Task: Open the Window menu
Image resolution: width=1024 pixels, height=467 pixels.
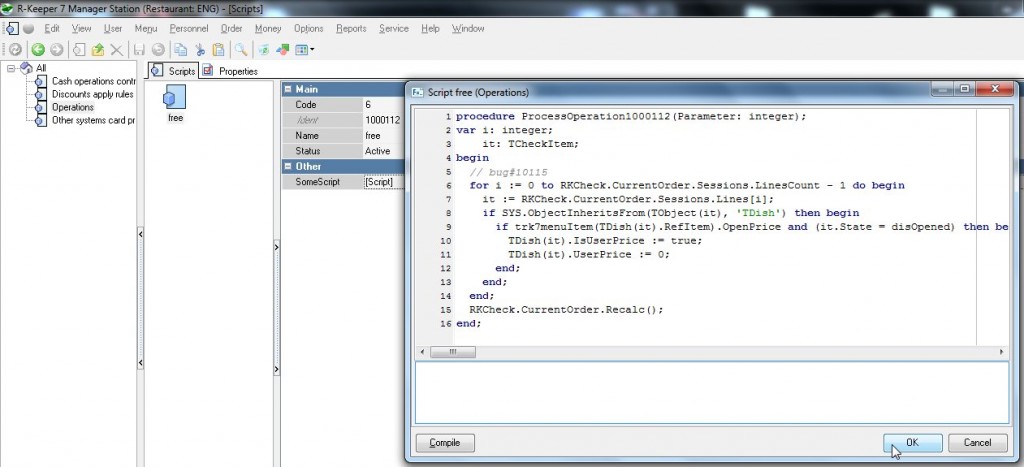Action: click(468, 29)
